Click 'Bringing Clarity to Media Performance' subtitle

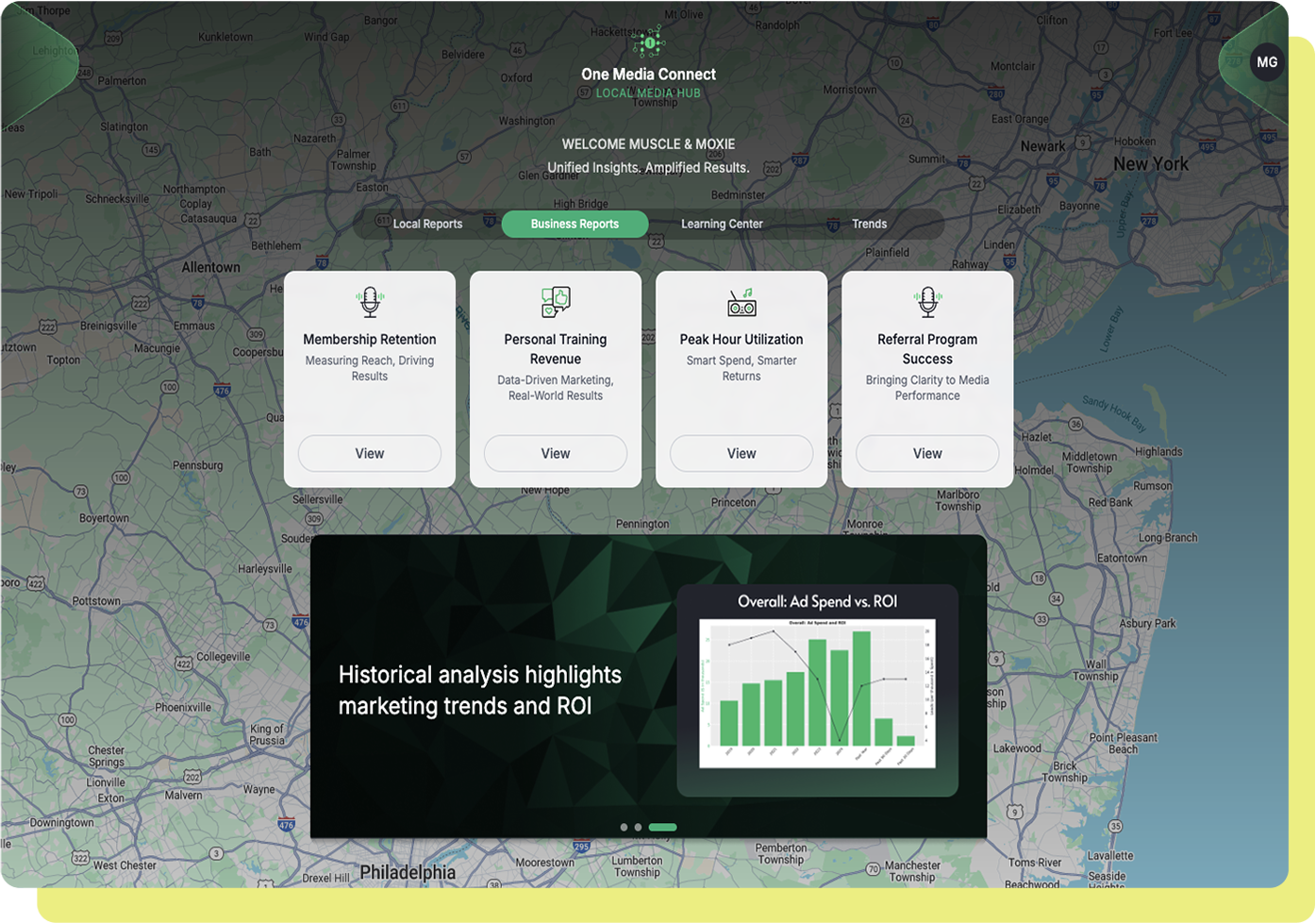click(x=927, y=388)
